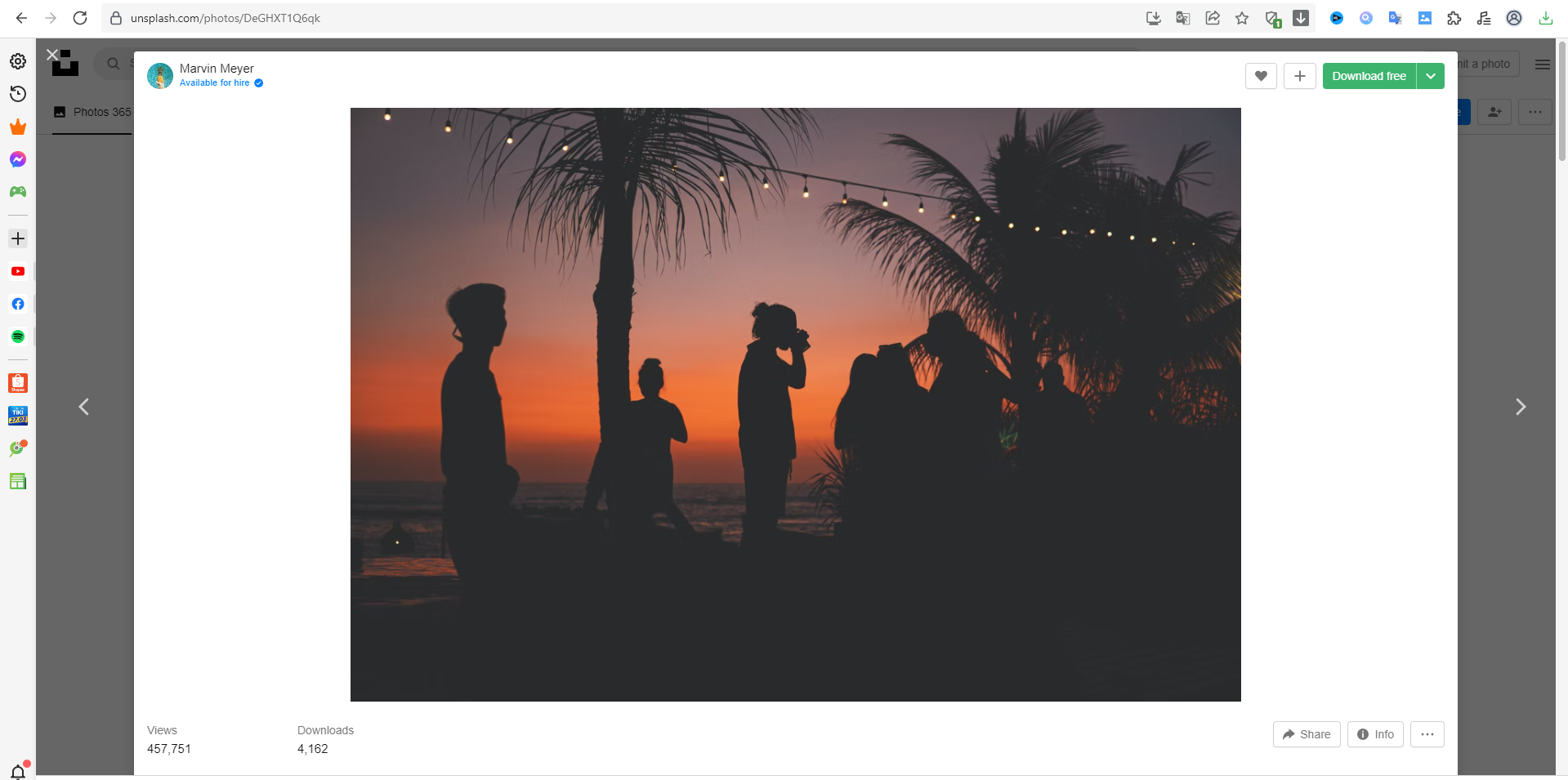Open download size dropdown arrow
Image resolution: width=1568 pixels, height=780 pixels.
[1431, 76]
